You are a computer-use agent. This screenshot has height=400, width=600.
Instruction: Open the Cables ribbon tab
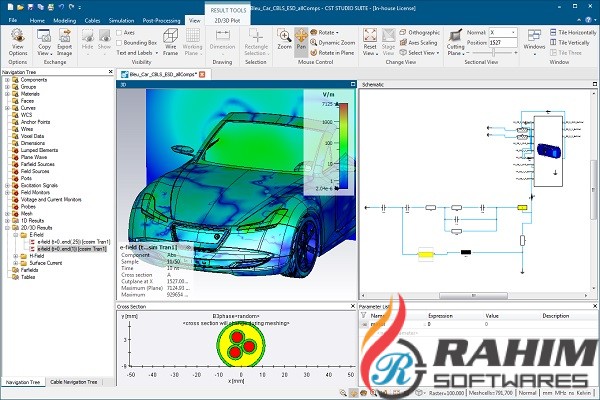tap(92, 21)
